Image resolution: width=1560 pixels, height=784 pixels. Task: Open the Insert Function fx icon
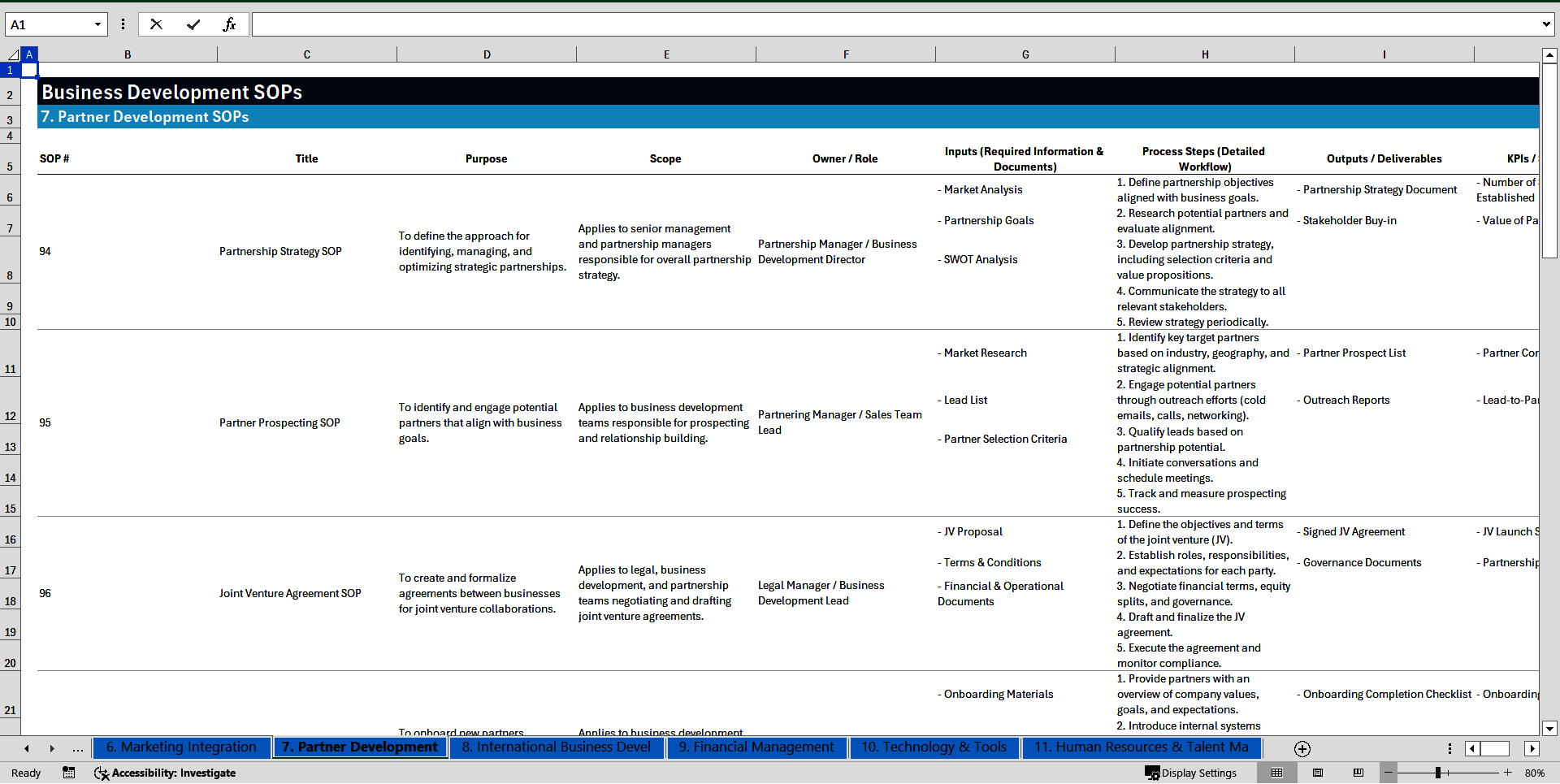tap(229, 24)
